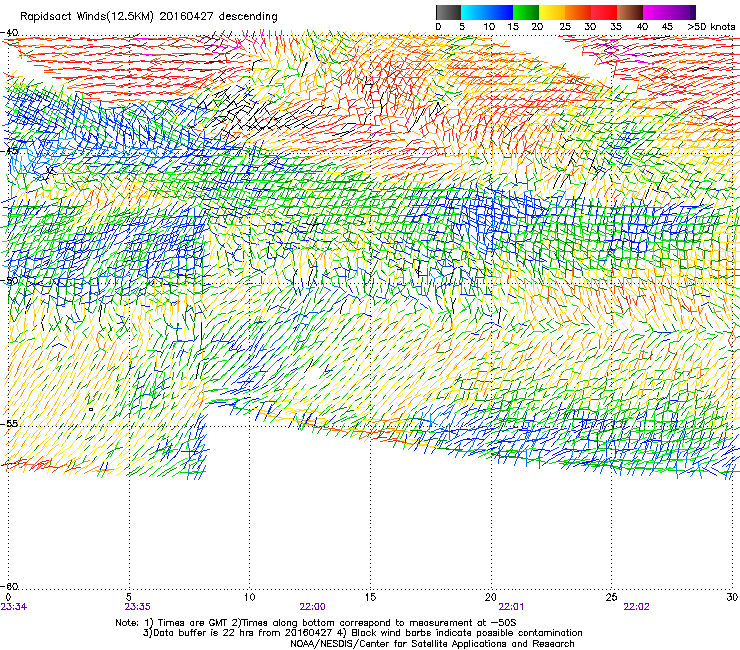Click the '45' label on the color legend
Image resolution: width=740 pixels, height=650 pixels.
667,27
